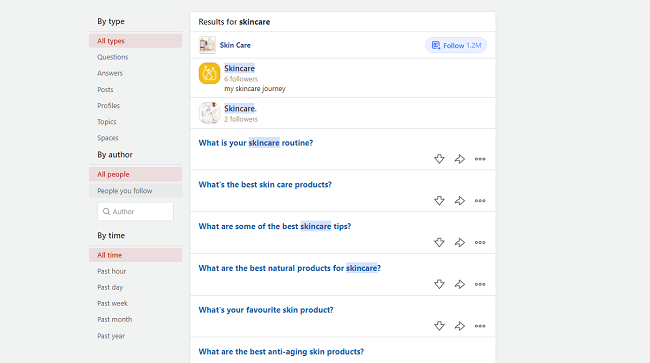
Task: Click the 'Skincare.' space avatar with 2 followers
Action: (209, 113)
